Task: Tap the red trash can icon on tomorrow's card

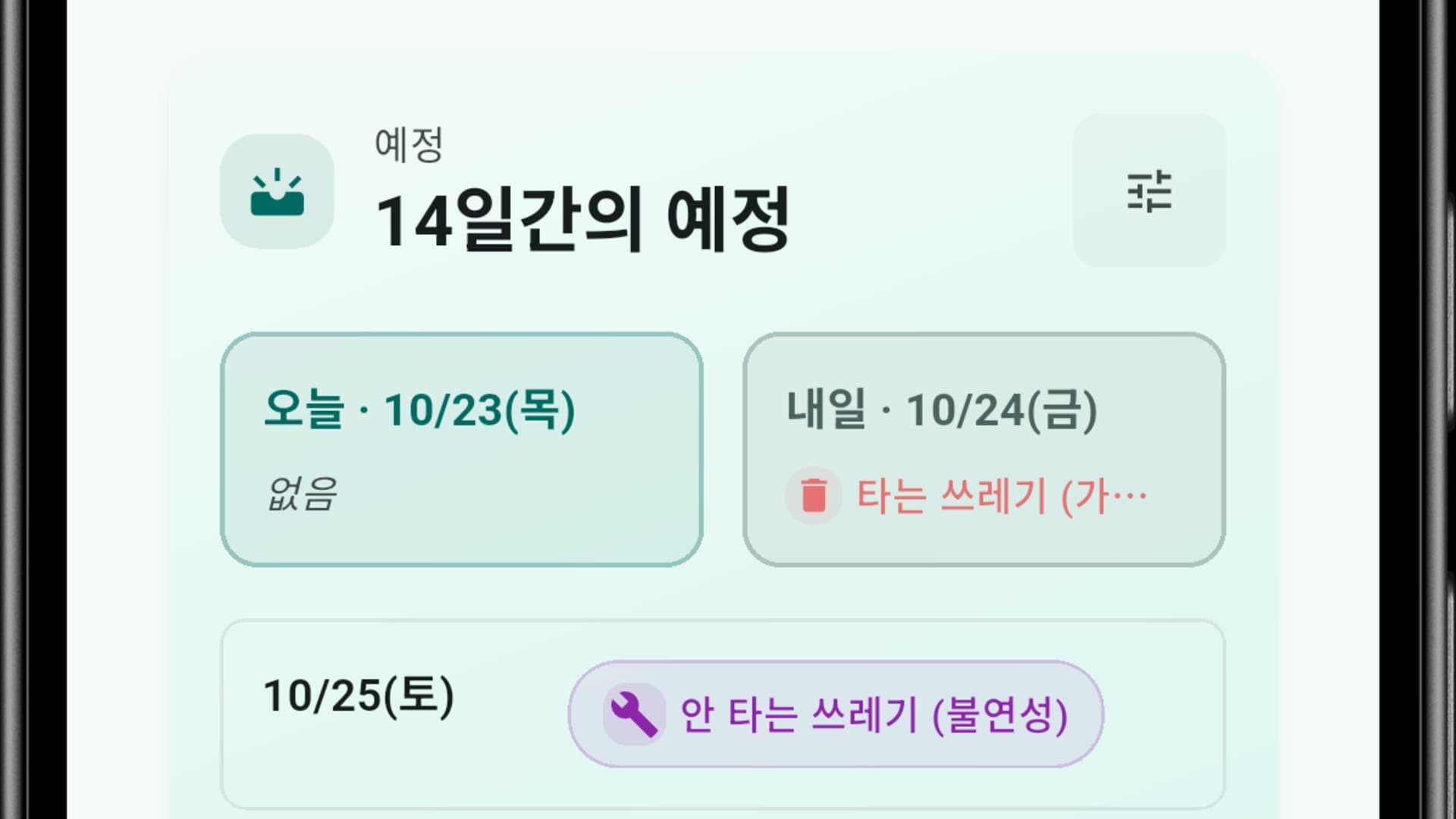Action: coord(813,494)
